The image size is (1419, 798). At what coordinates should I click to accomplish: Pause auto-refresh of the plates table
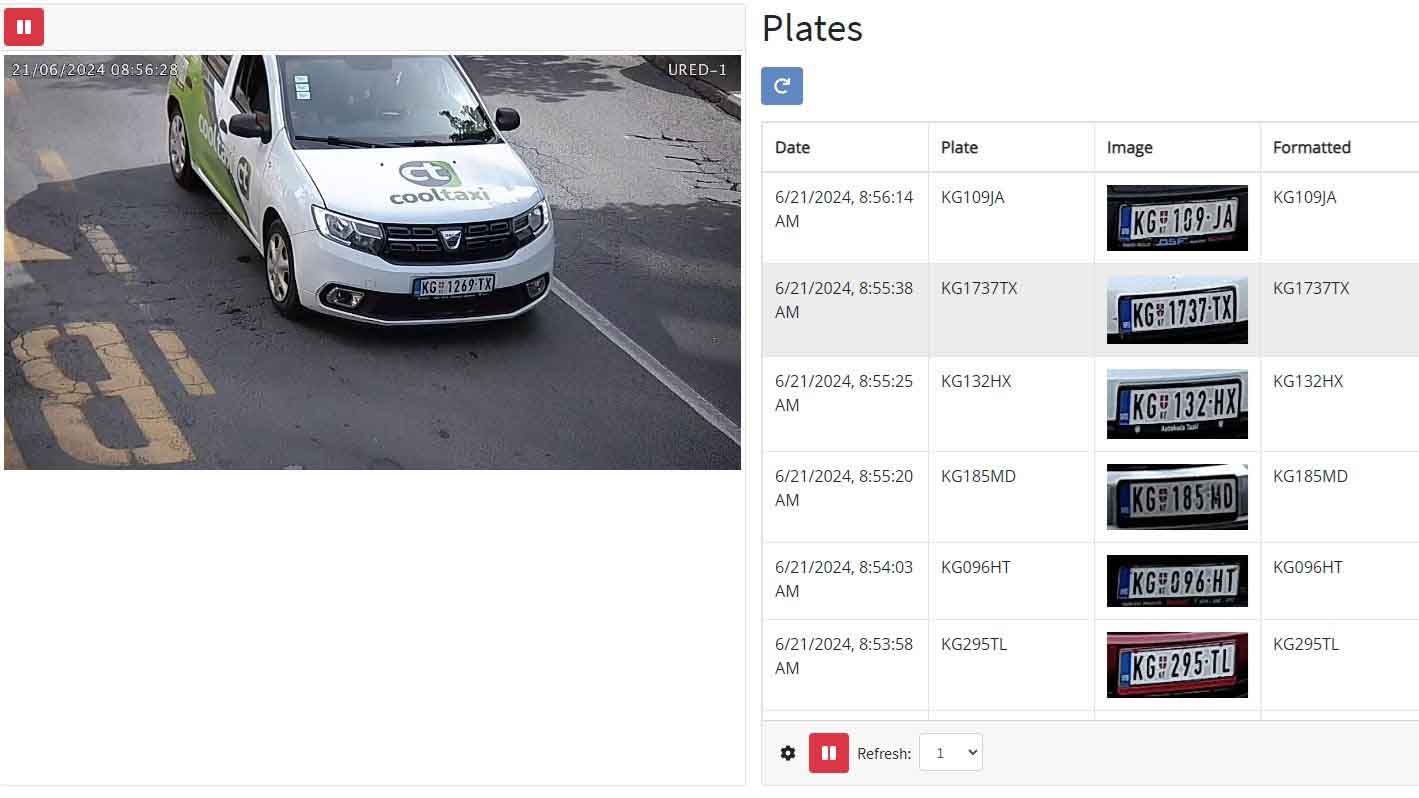click(829, 753)
